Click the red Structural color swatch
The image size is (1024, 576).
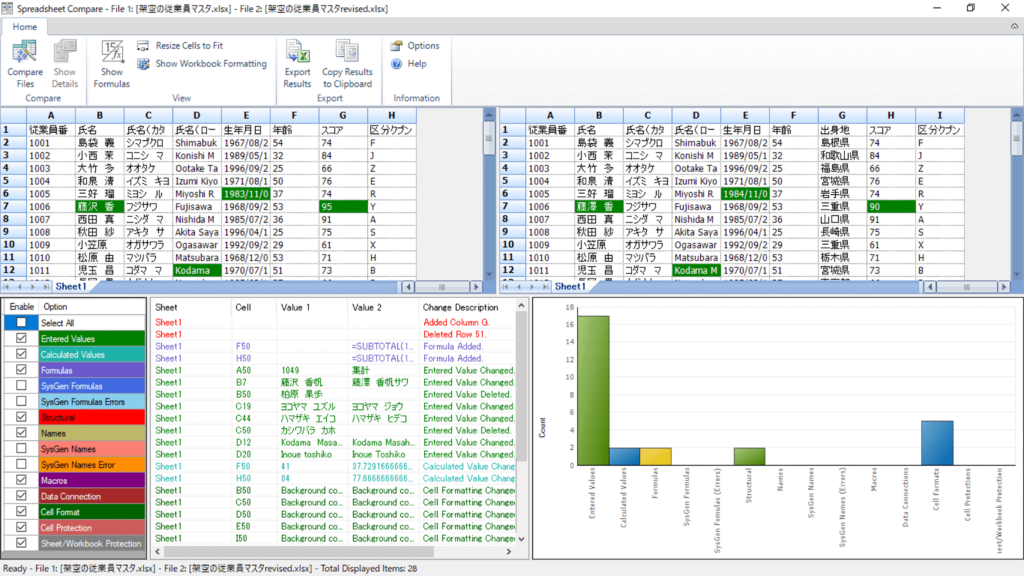(x=86, y=418)
